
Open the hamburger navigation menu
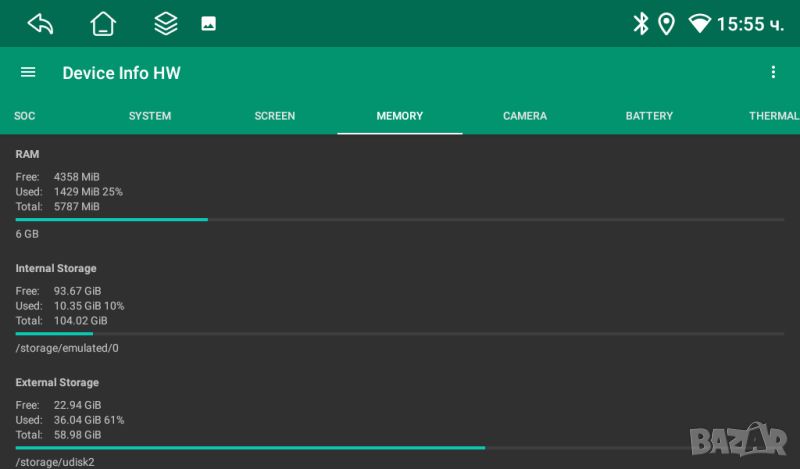(28, 72)
